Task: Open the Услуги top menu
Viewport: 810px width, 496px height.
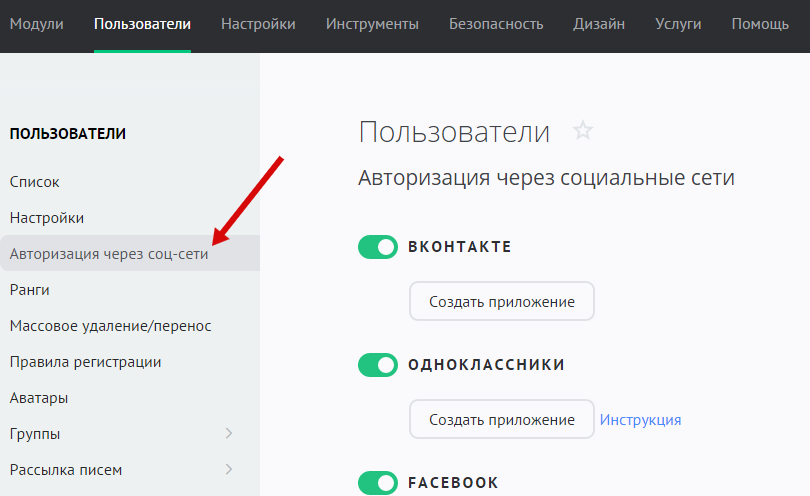Action: click(678, 24)
